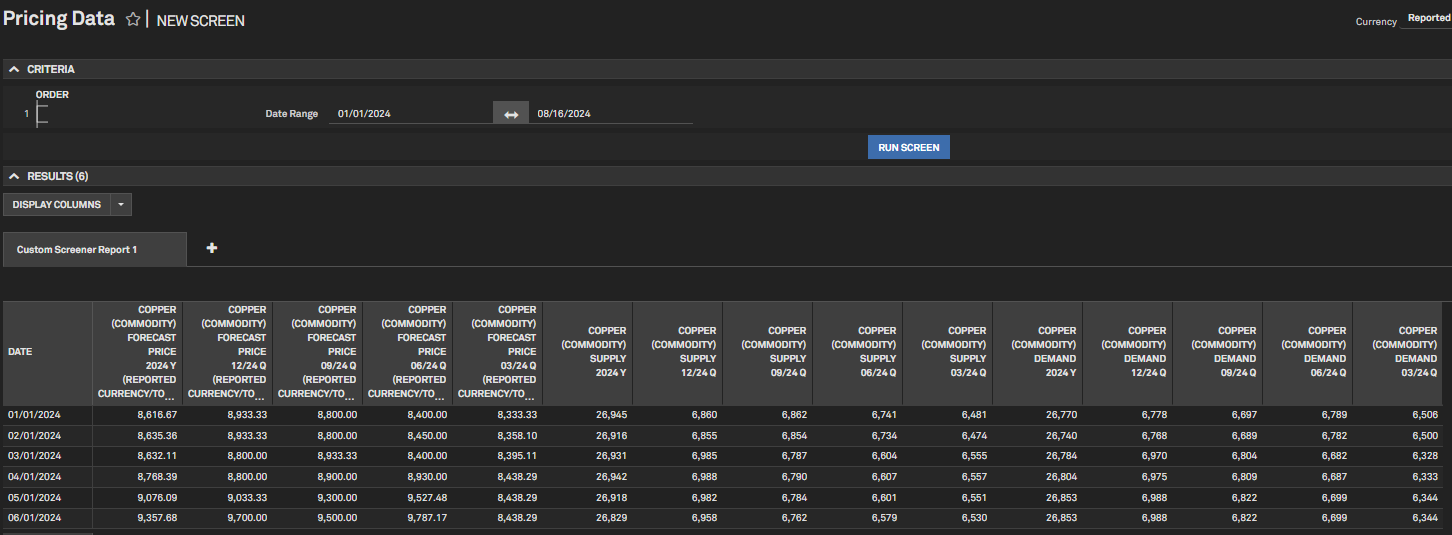Edit the start date field 01/01/2024
Screen dimensions: 1452x535
point(410,114)
